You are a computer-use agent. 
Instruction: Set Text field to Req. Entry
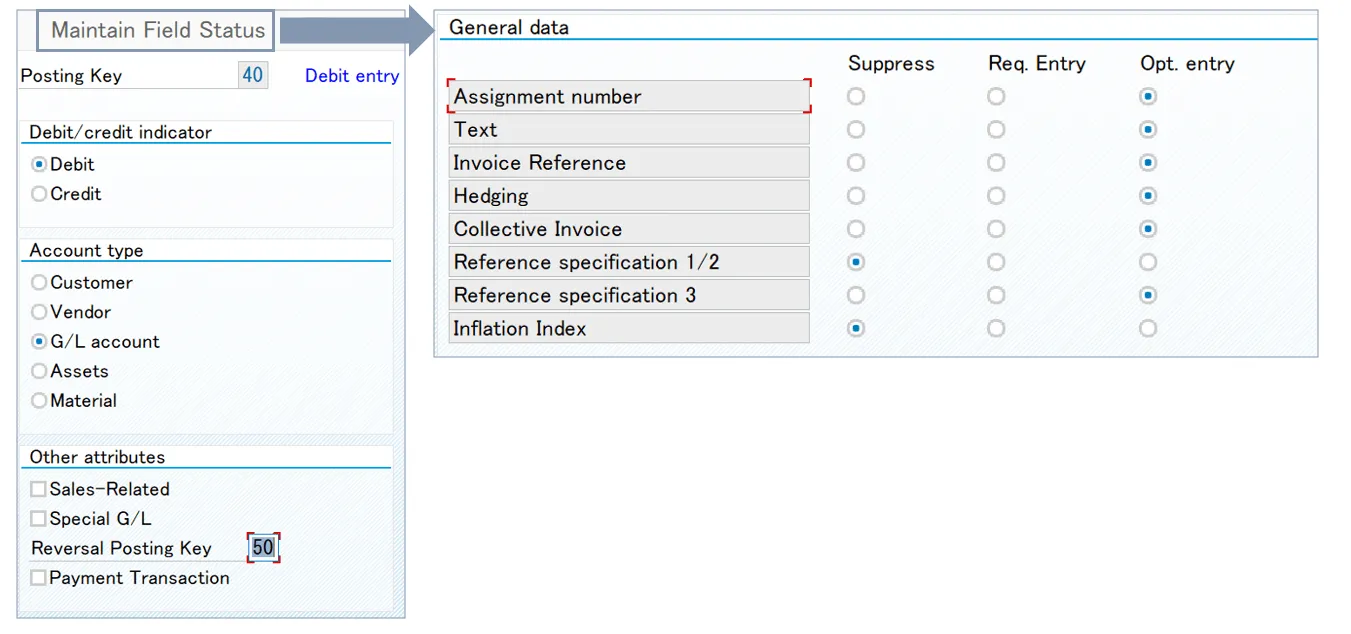click(996, 130)
